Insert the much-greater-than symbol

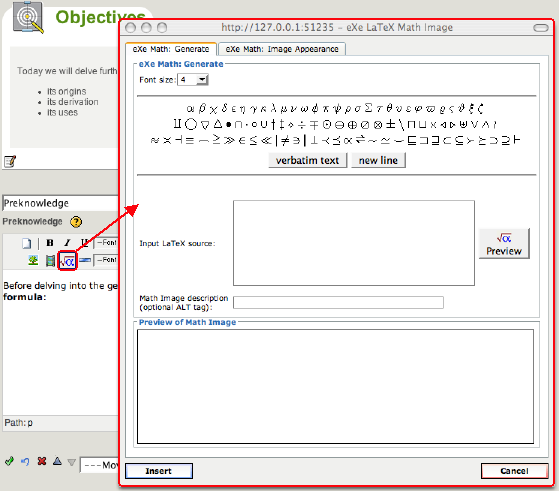tap(229, 140)
